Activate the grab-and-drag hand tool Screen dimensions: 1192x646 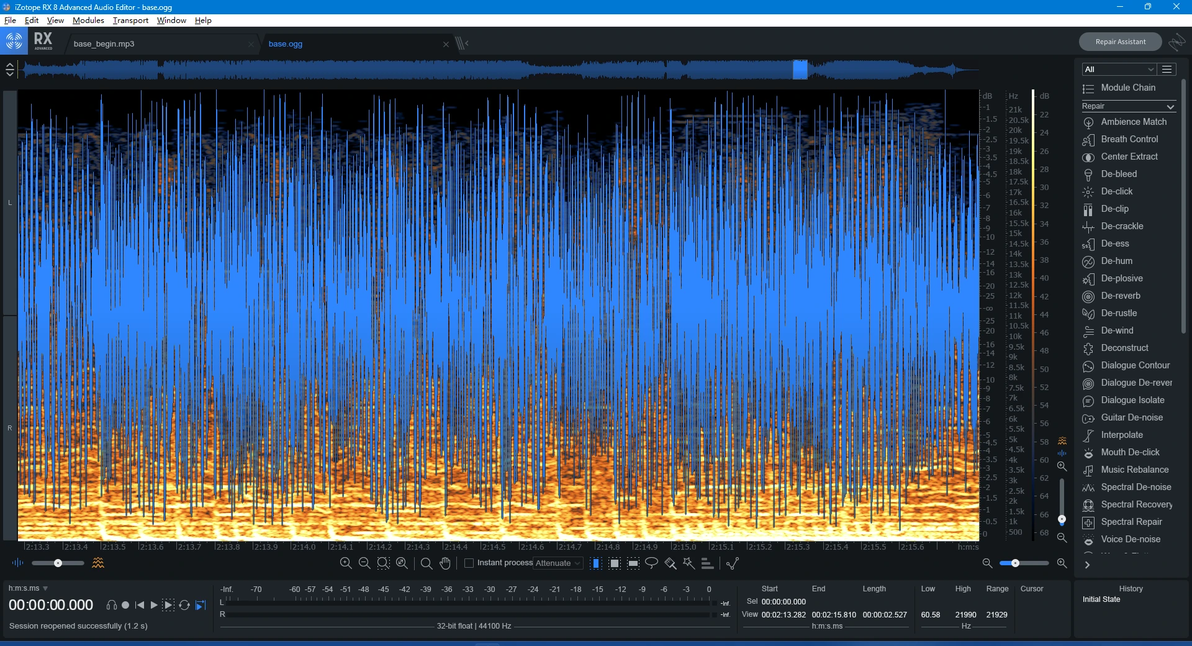445,563
